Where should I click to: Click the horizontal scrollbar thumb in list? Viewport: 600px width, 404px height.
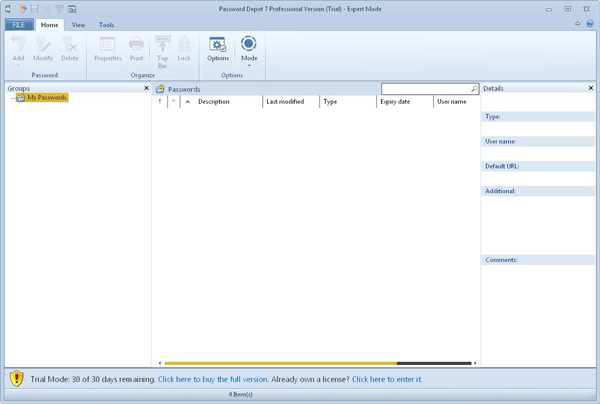[280, 363]
